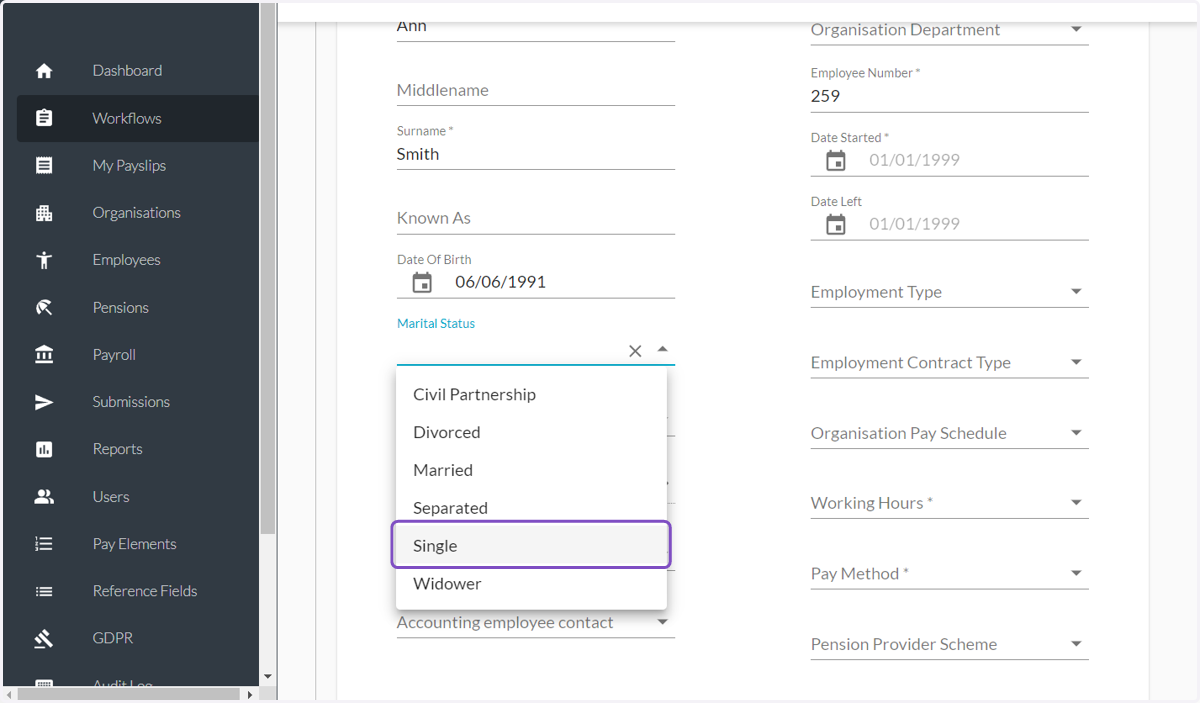This screenshot has height=703, width=1200.
Task: Pick Widower in the Marital Status list
Action: [x=531, y=584]
